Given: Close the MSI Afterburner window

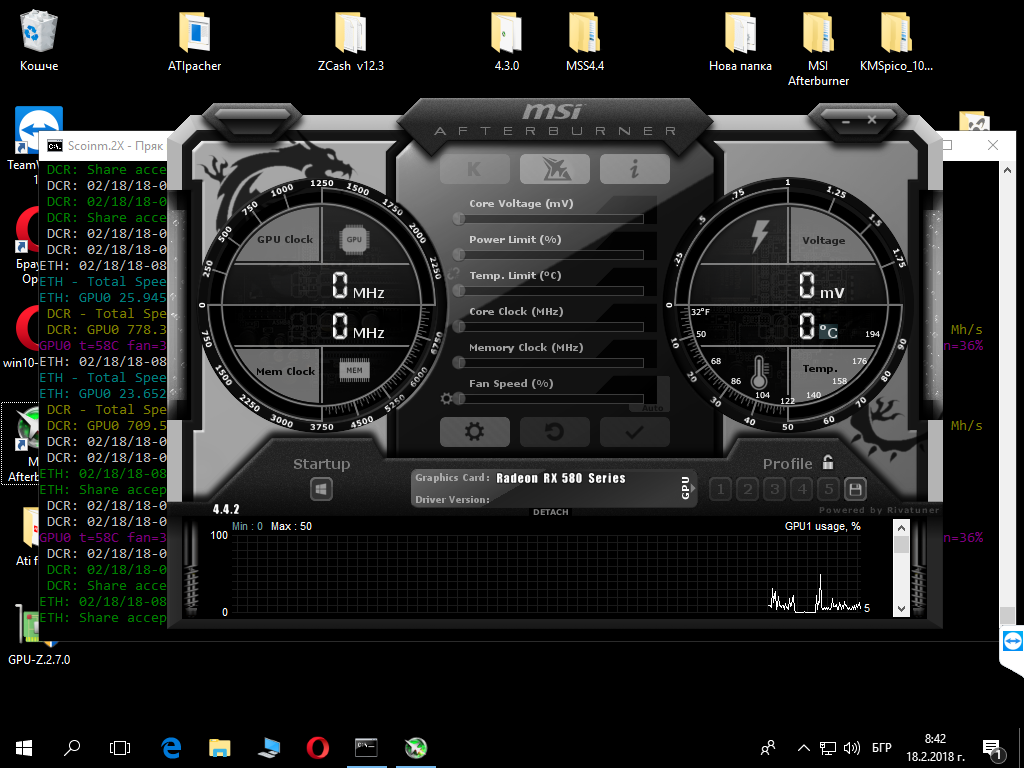Looking at the screenshot, I should coord(872,120).
